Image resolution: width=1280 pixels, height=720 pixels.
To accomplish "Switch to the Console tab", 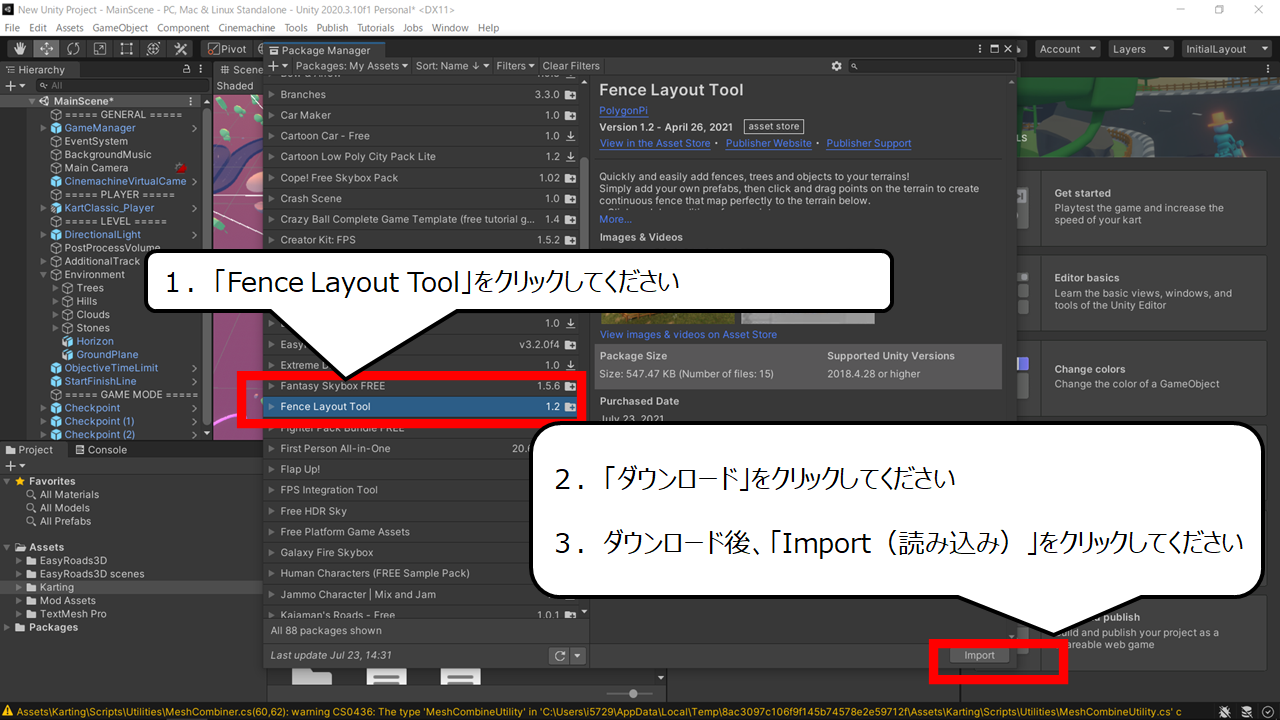I will pos(100,450).
